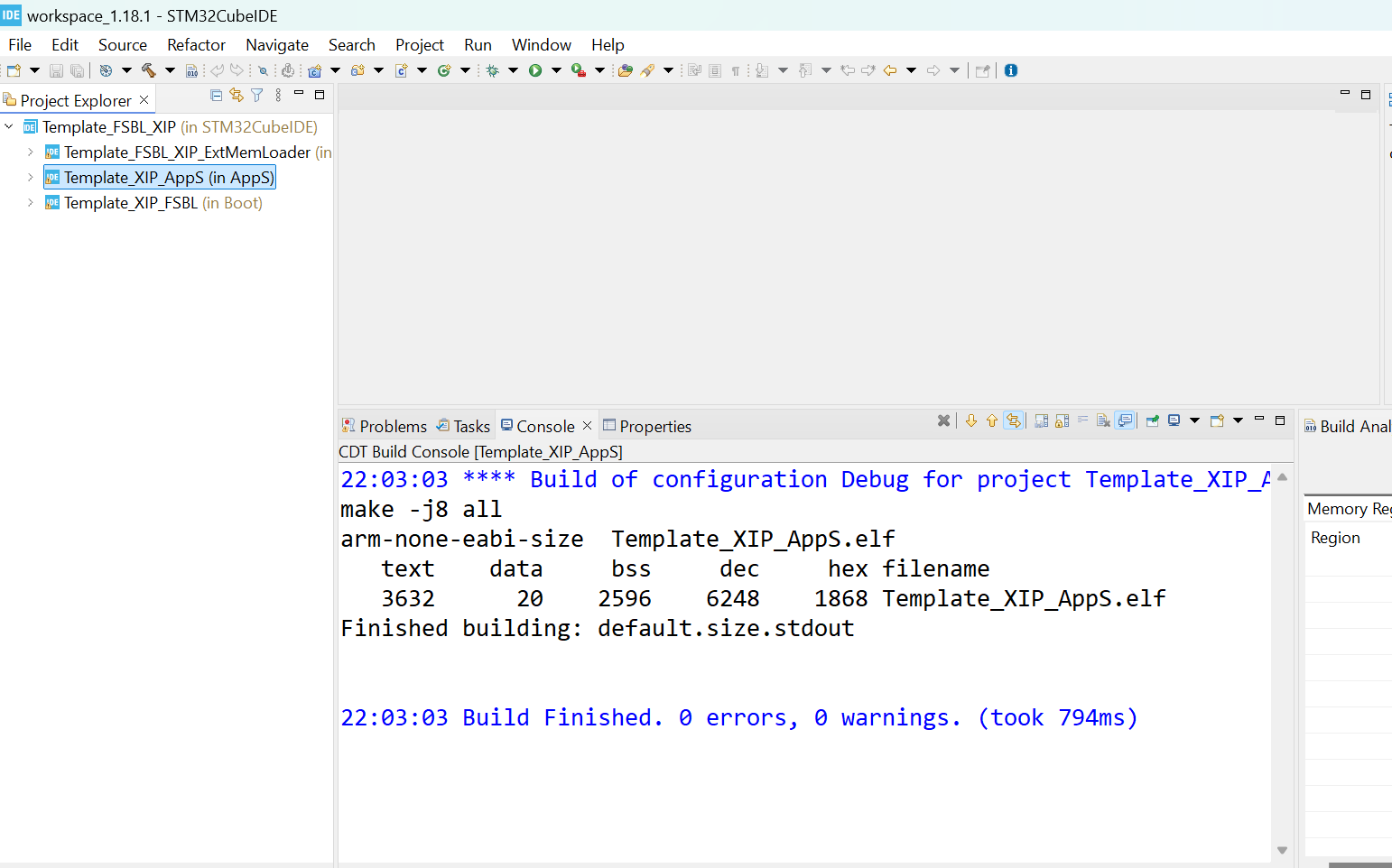
Task: Click the console up arrow for previous error
Action: point(992,420)
